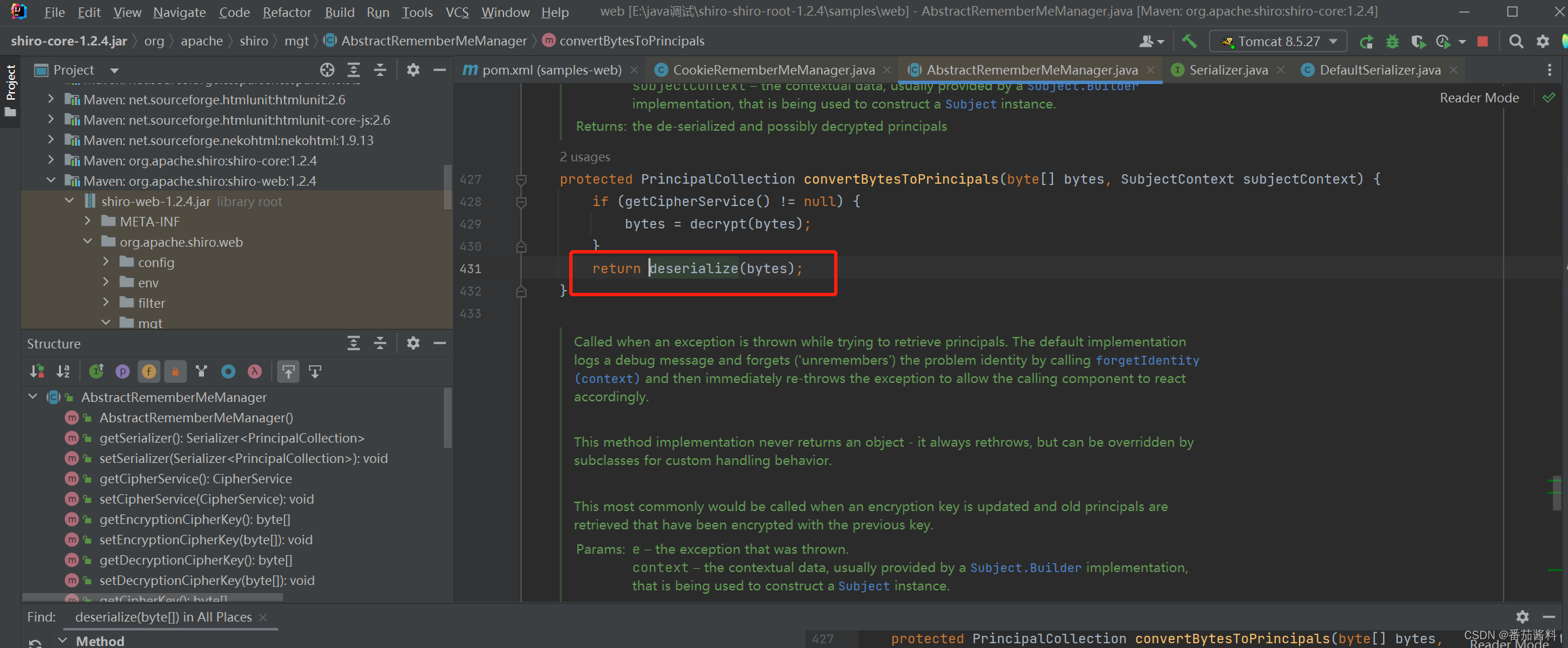Run with profiler clock icon
Viewport: 1568px width, 648px height.
1443,42
